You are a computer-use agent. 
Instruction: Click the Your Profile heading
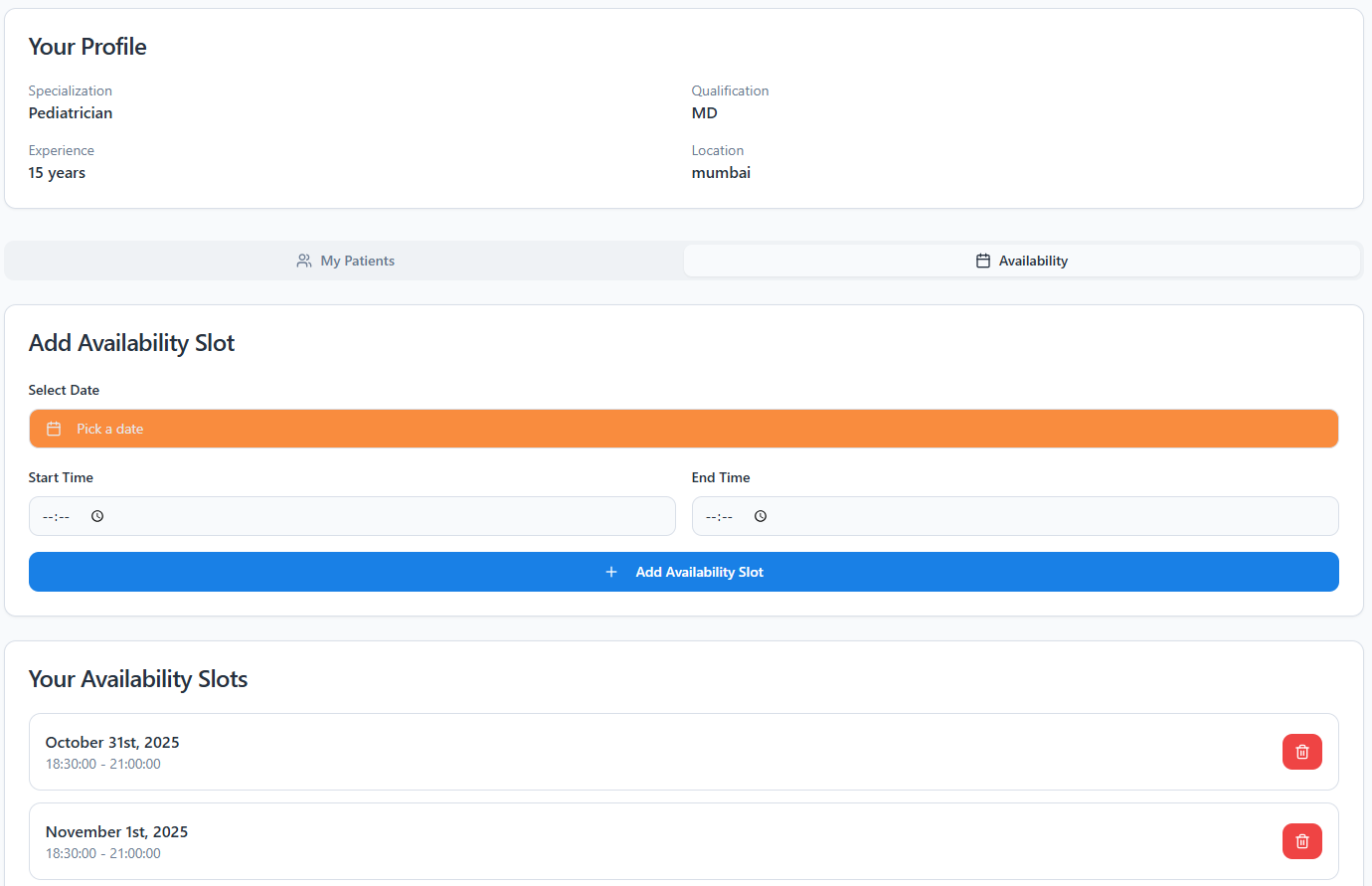pyautogui.click(x=86, y=46)
